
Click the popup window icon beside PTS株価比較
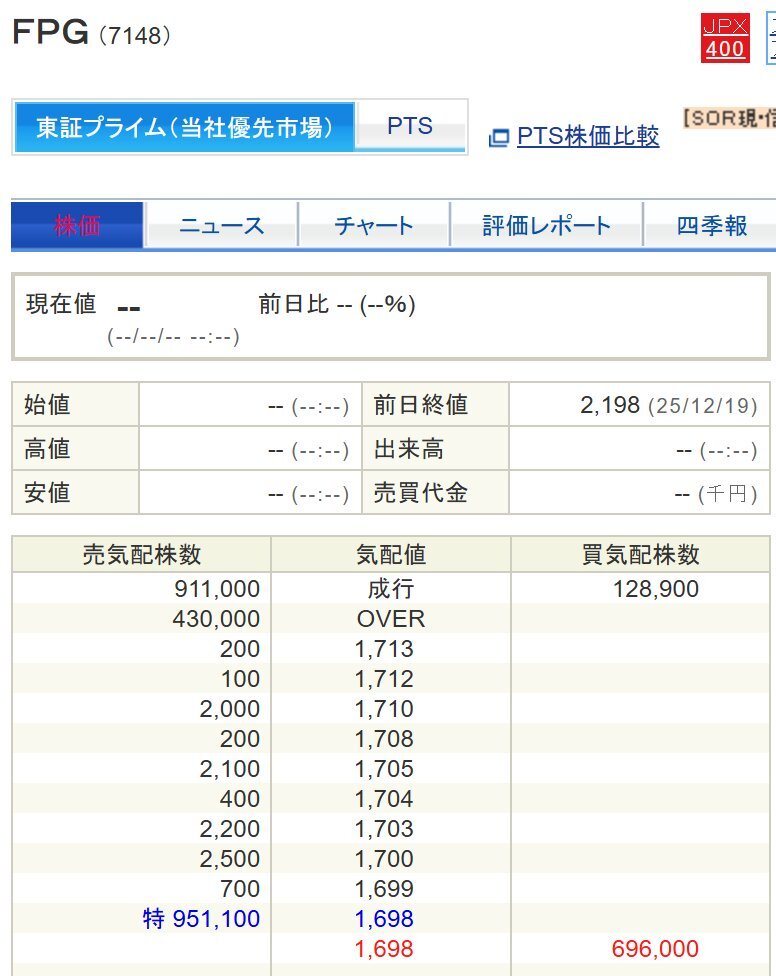click(498, 138)
